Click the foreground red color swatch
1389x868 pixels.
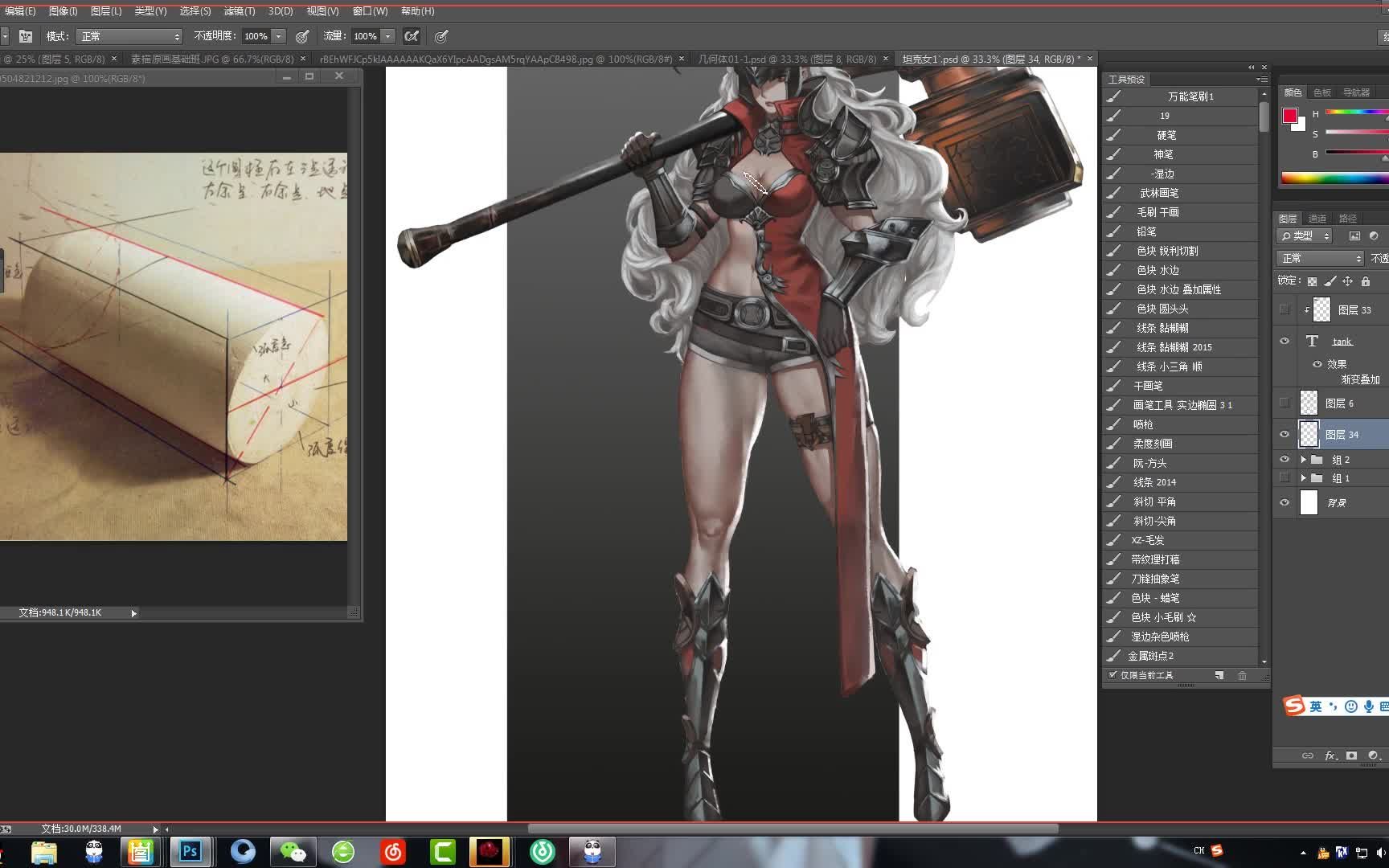click(1290, 116)
